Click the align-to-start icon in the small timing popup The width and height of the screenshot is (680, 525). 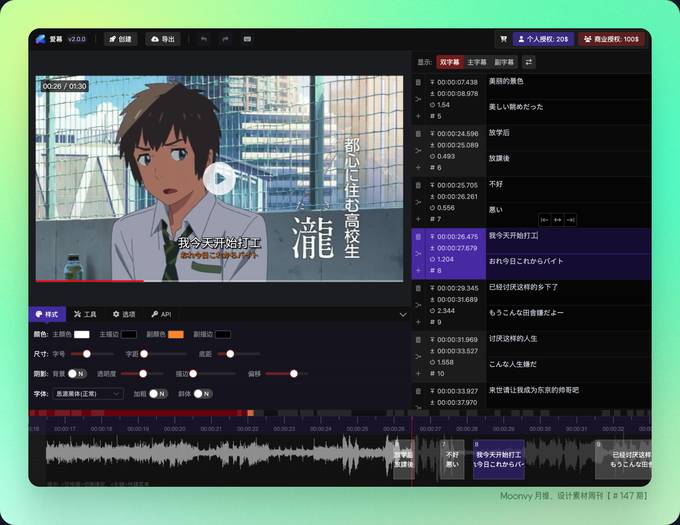[x=544, y=220]
